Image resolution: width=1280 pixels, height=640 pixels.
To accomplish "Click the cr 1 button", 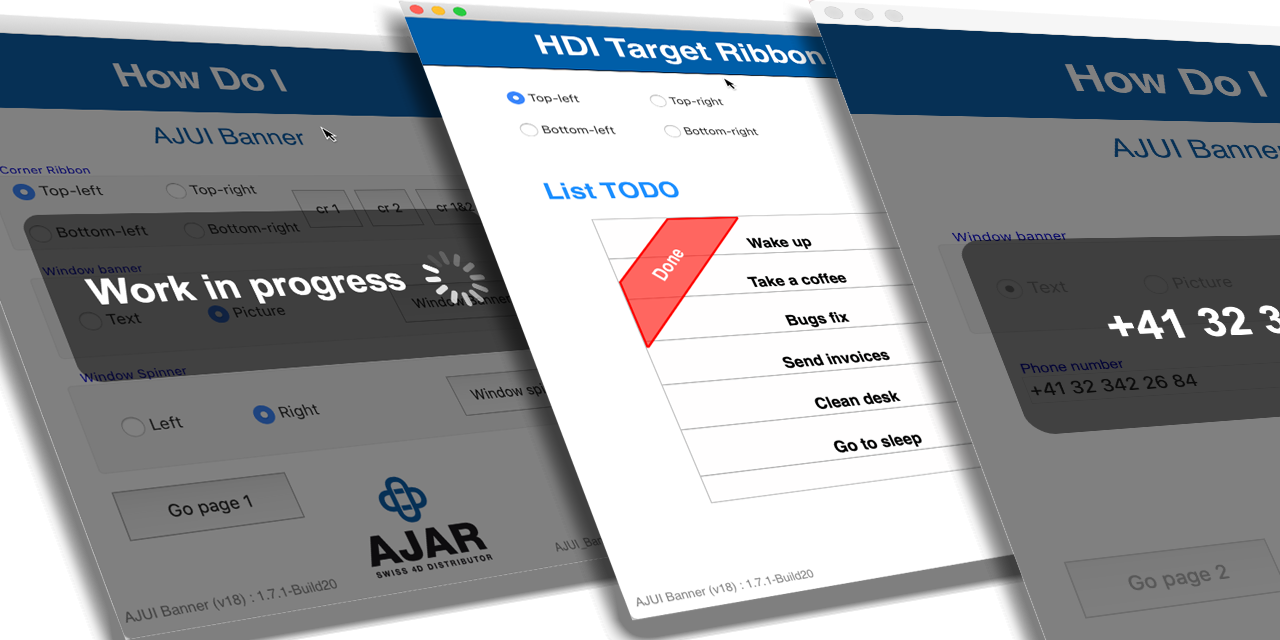I will pyautogui.click(x=326, y=209).
